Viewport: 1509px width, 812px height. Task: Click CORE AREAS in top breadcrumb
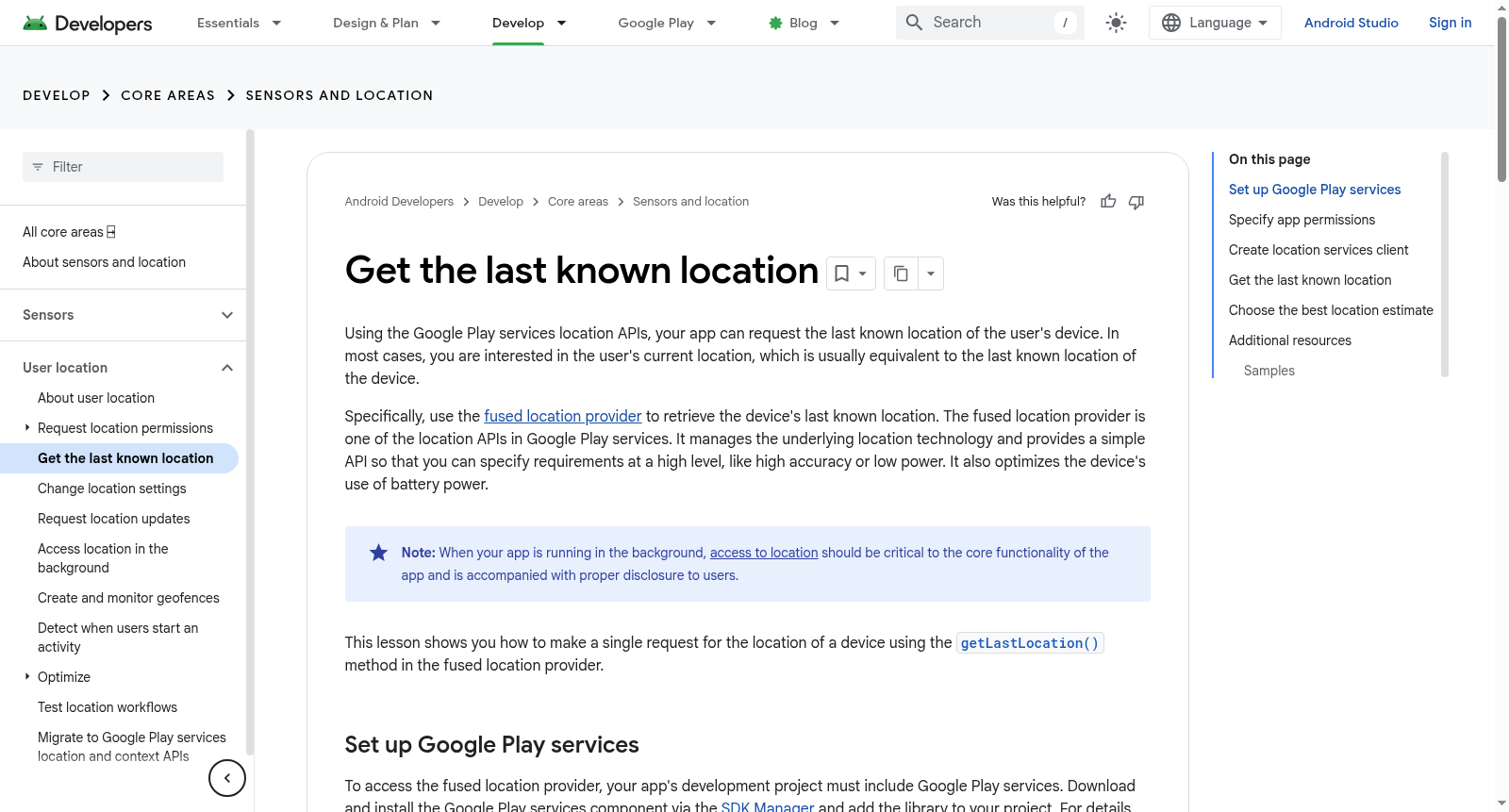pyautogui.click(x=168, y=95)
